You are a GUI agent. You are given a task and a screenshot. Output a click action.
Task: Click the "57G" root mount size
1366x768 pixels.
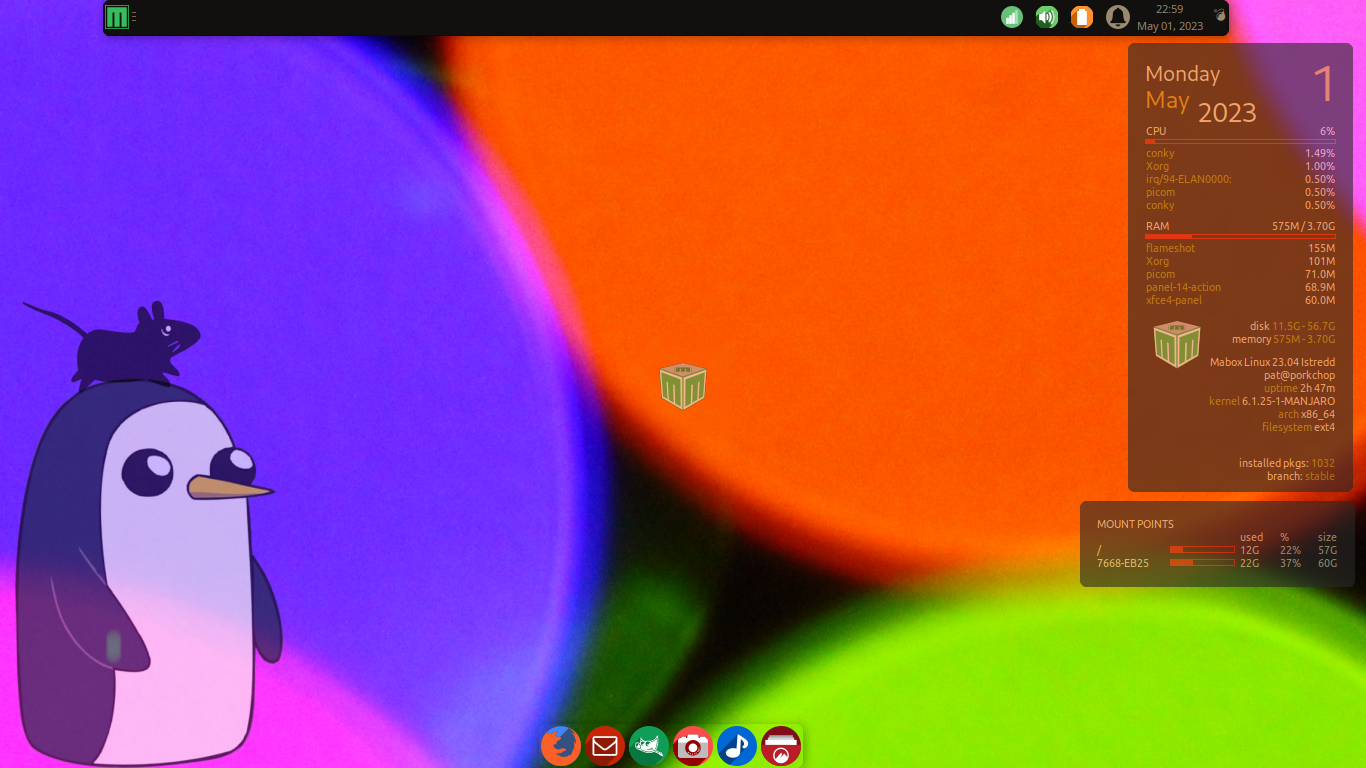(x=1327, y=550)
